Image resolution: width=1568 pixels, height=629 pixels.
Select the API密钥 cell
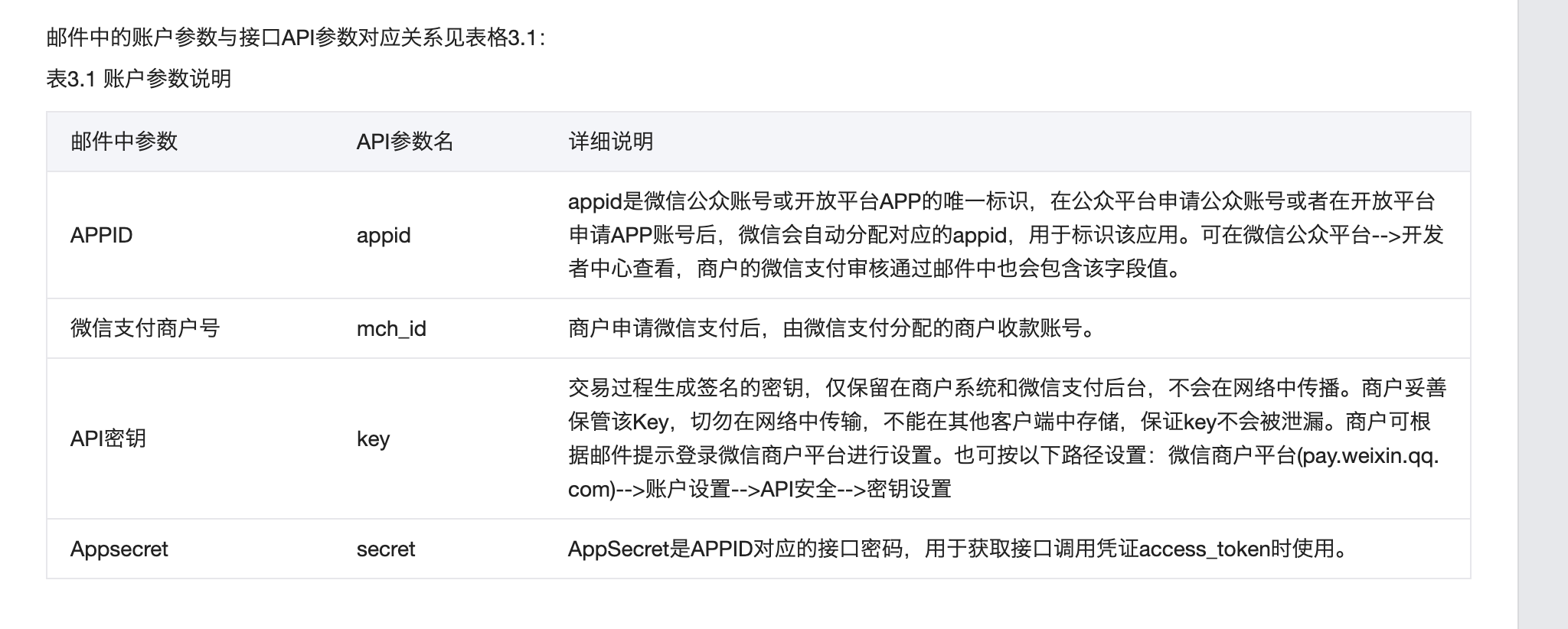(108, 438)
